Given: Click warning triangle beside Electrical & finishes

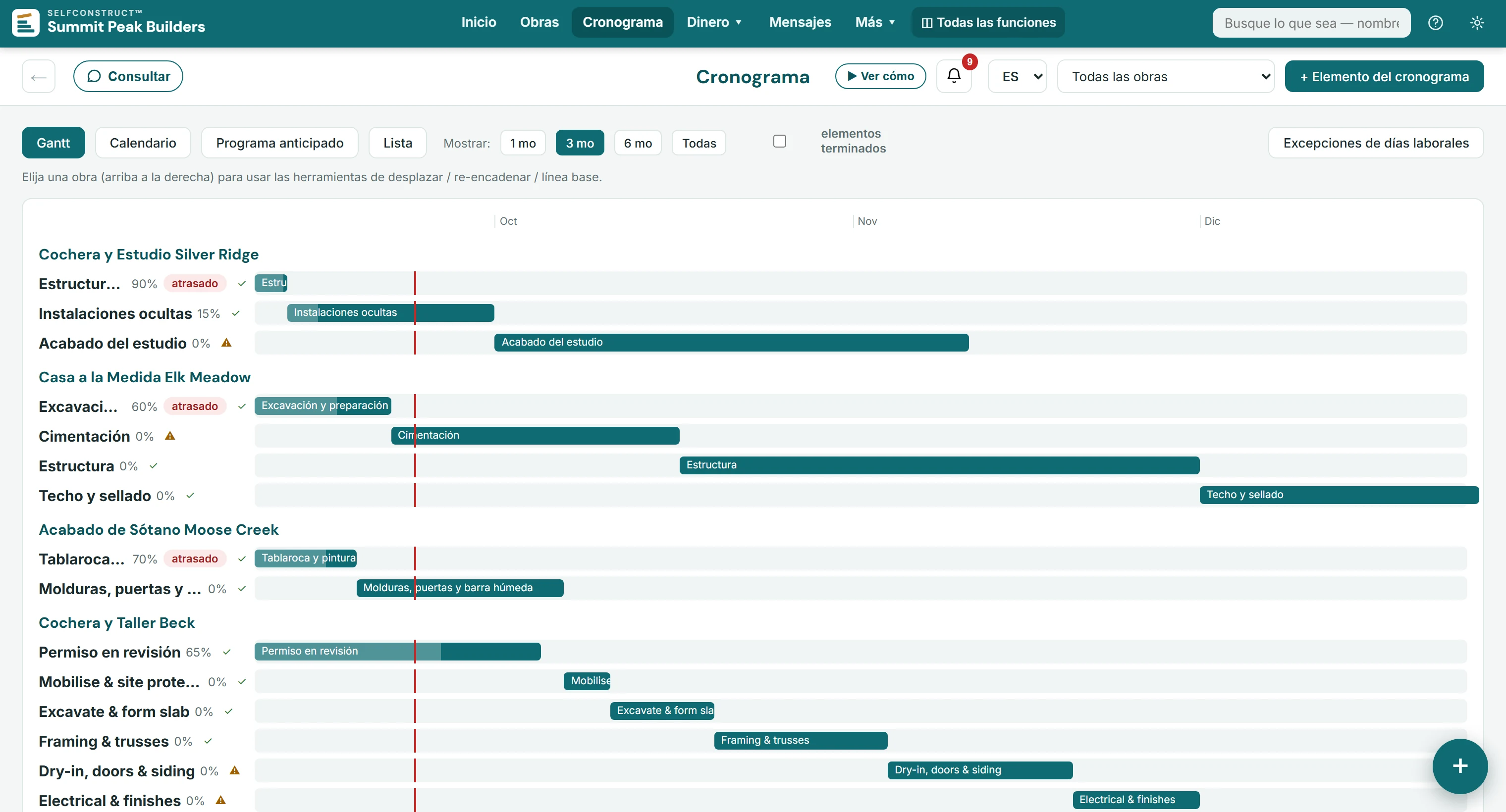Looking at the screenshot, I should [220, 800].
